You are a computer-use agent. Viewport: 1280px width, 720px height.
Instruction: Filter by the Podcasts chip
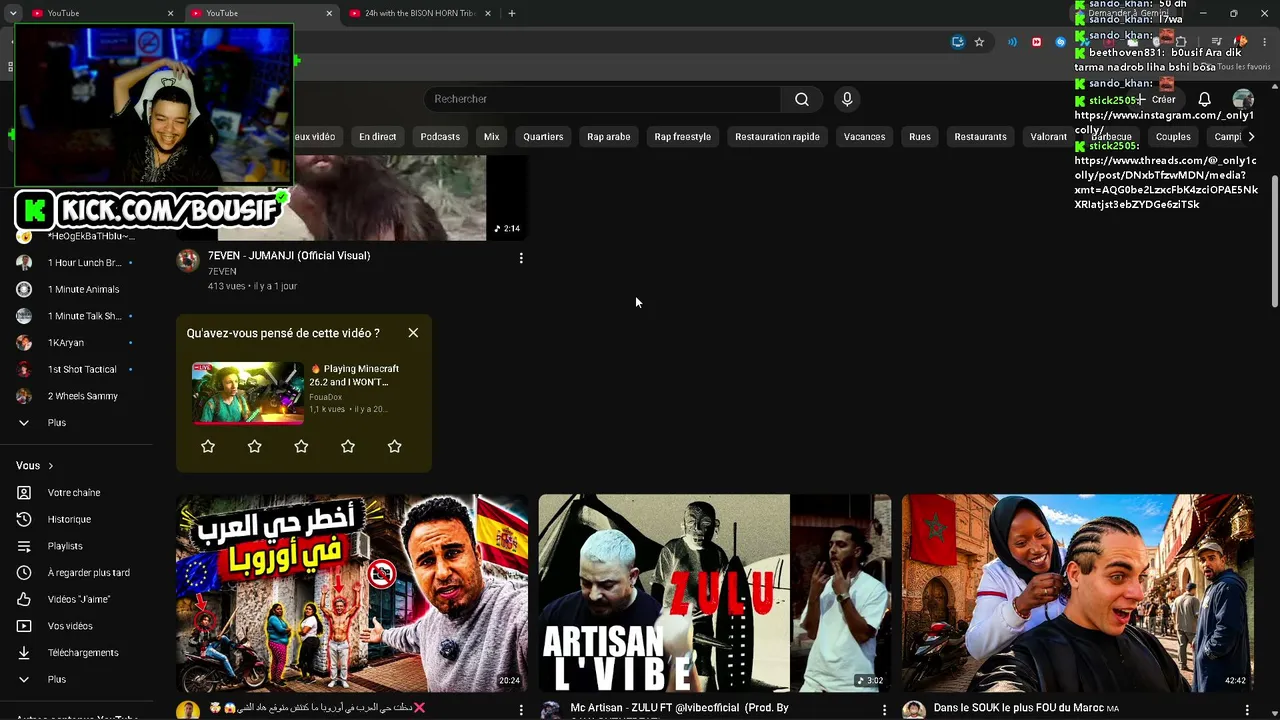(440, 137)
